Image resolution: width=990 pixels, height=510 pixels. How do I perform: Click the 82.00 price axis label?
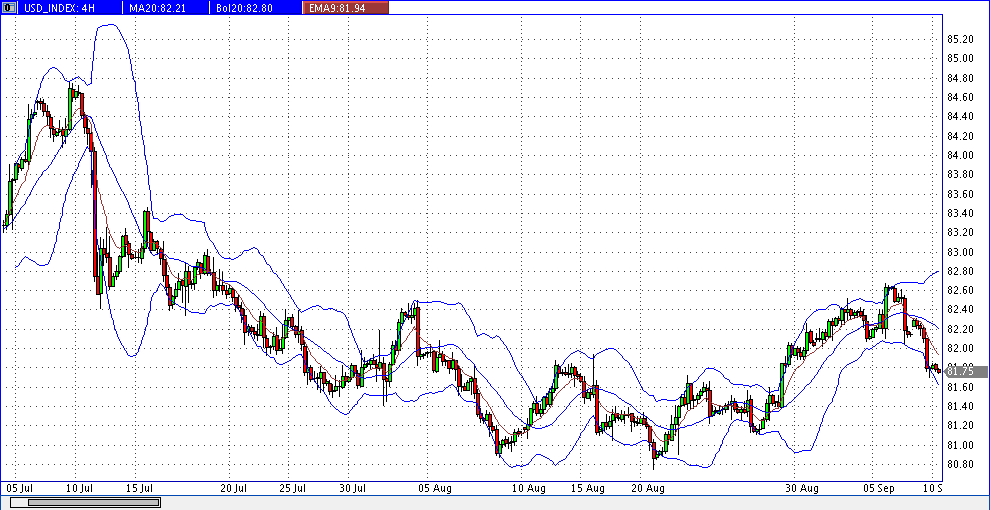click(x=960, y=348)
